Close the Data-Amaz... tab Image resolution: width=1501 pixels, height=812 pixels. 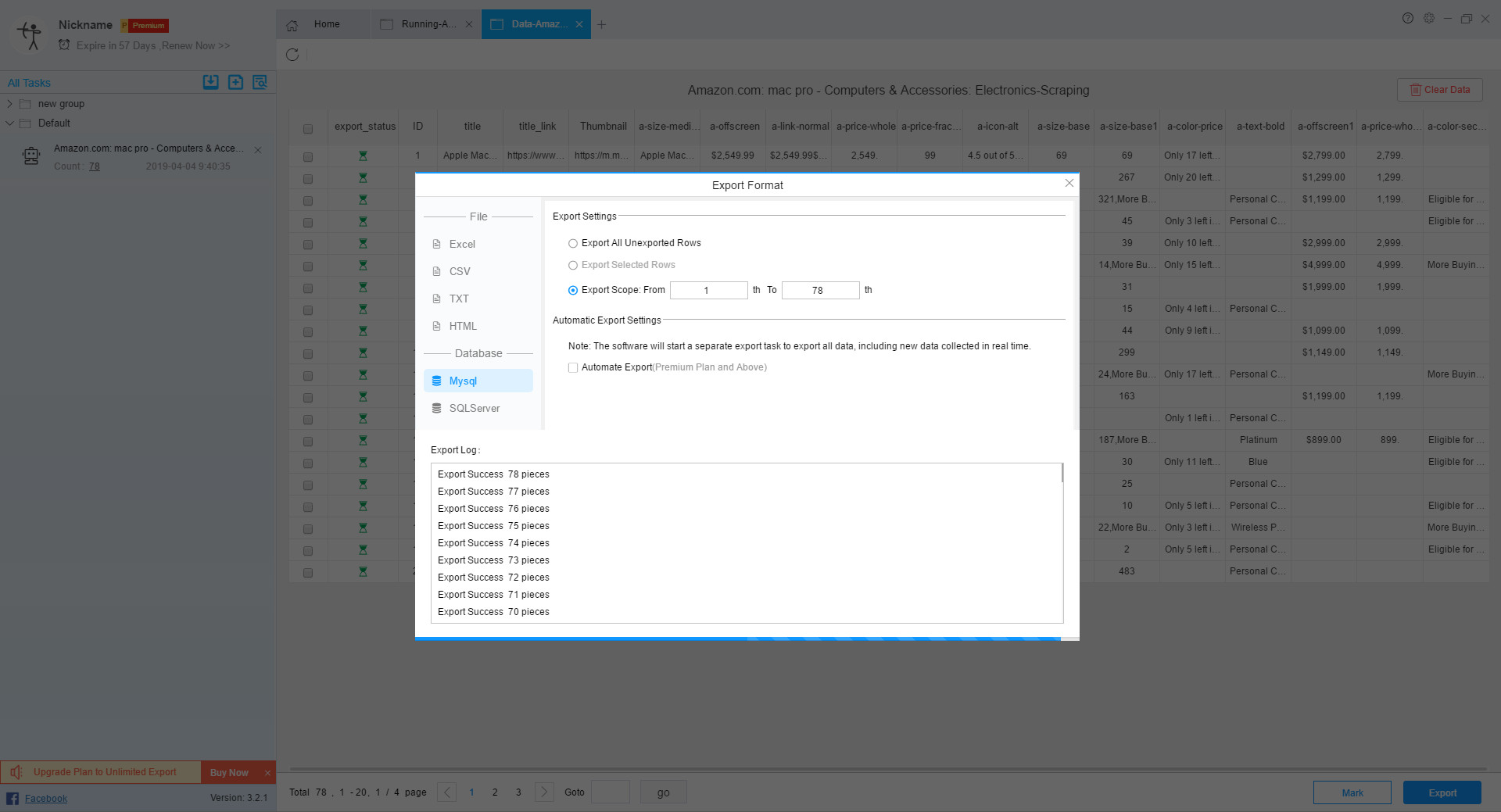(x=579, y=24)
